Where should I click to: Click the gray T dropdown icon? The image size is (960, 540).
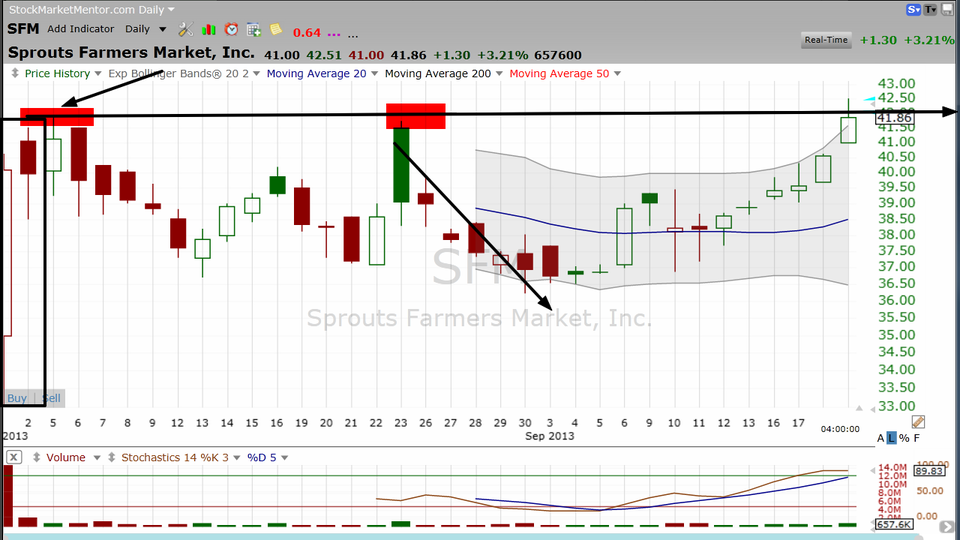[931, 9]
